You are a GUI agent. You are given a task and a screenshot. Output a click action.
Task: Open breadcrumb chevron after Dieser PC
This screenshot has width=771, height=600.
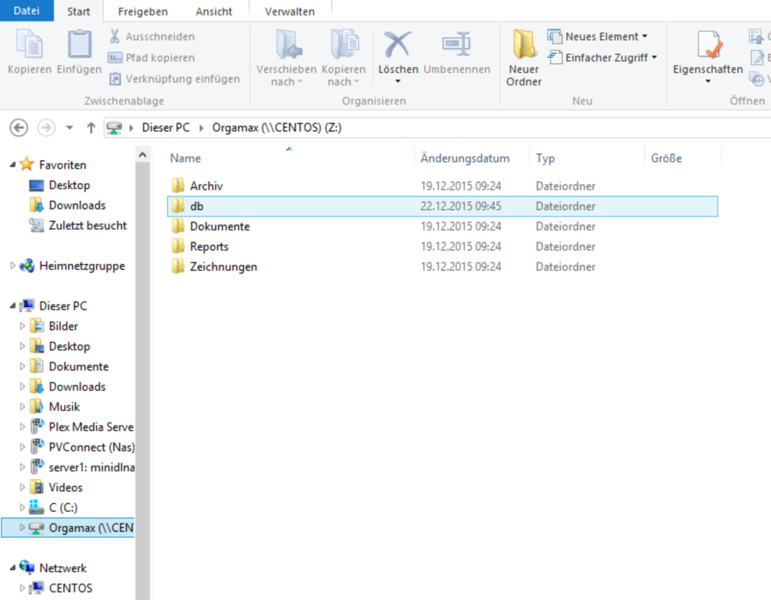pyautogui.click(x=202, y=128)
